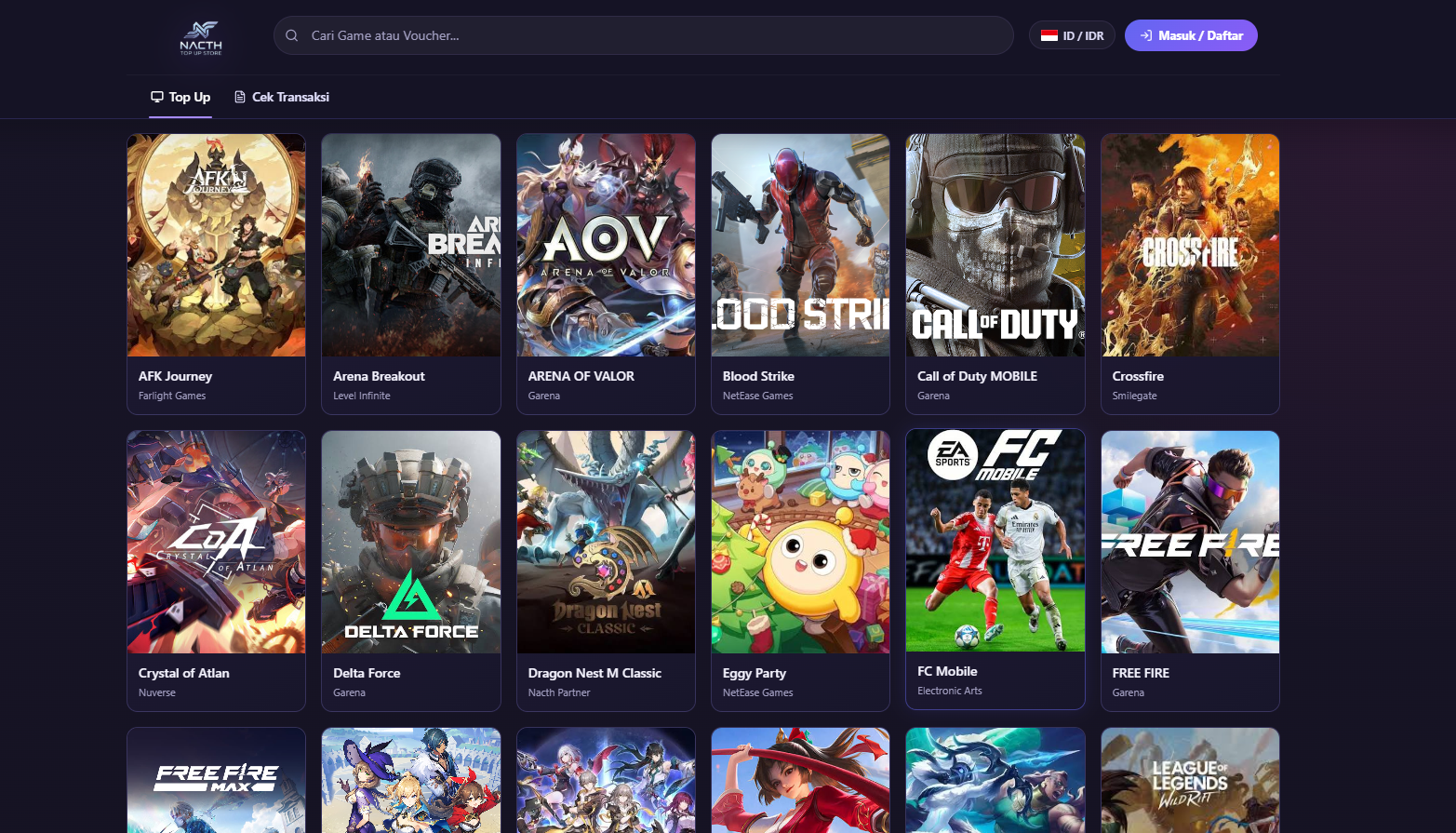The height and width of the screenshot is (833, 1456).
Task: Click the Call of Duty MOBILE title
Action: click(x=977, y=376)
